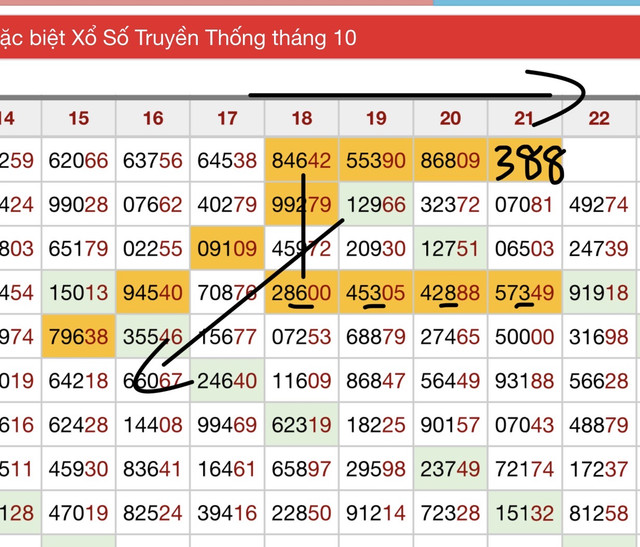640x547 pixels.
Task: Select highlighted cell 55390
Action: point(376,160)
